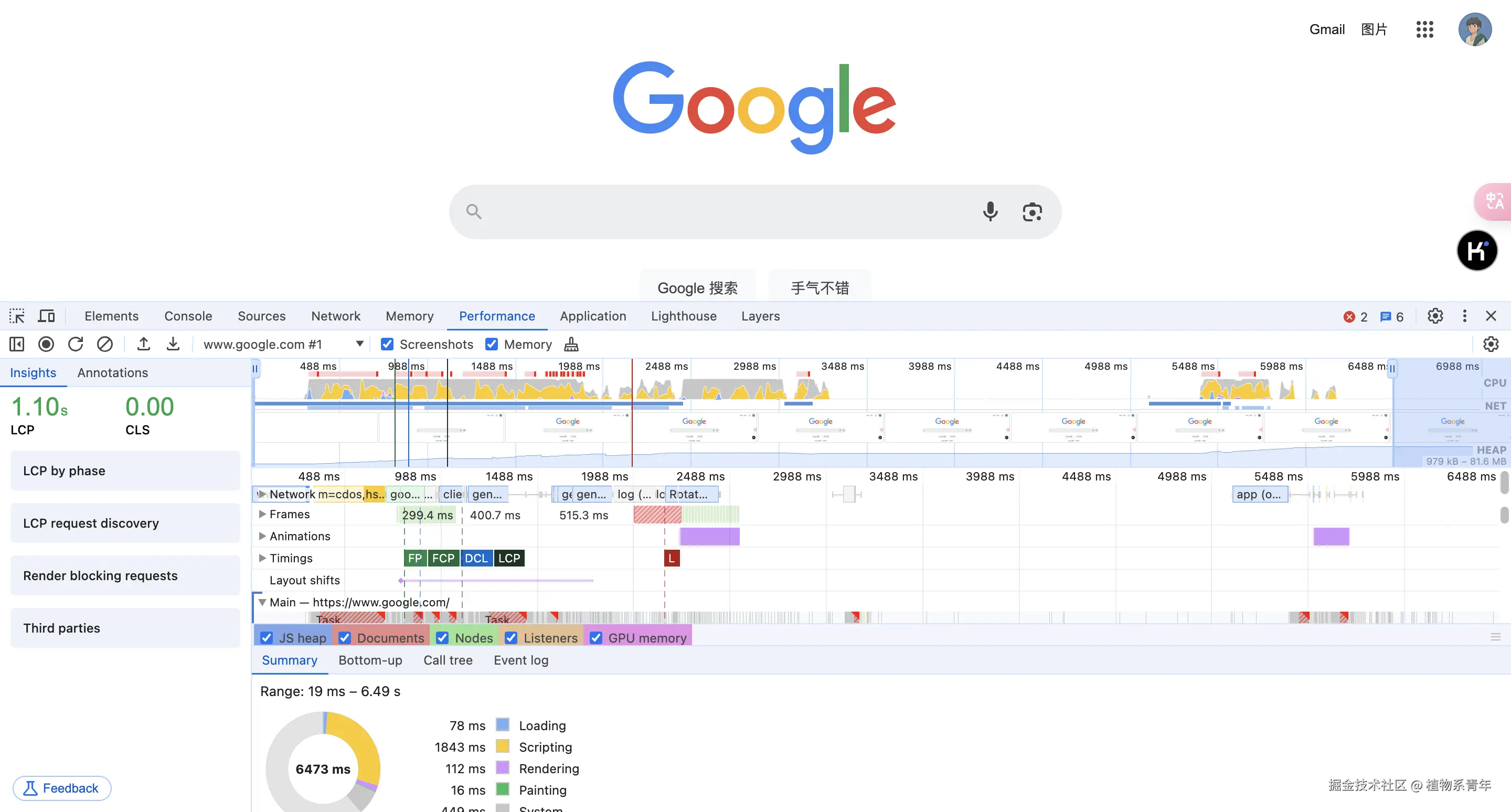This screenshot has height=812, width=1511.
Task: Toggle the device toolbar icon
Action: pos(46,316)
